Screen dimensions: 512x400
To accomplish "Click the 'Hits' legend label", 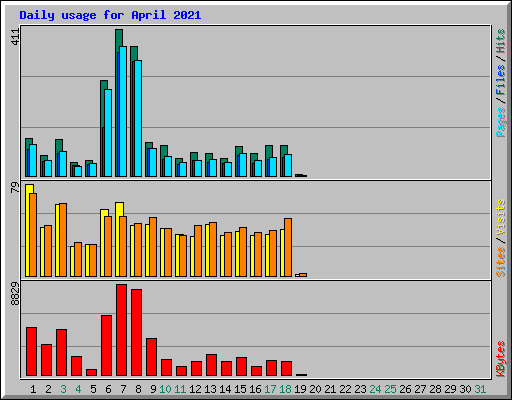I will [501, 41].
